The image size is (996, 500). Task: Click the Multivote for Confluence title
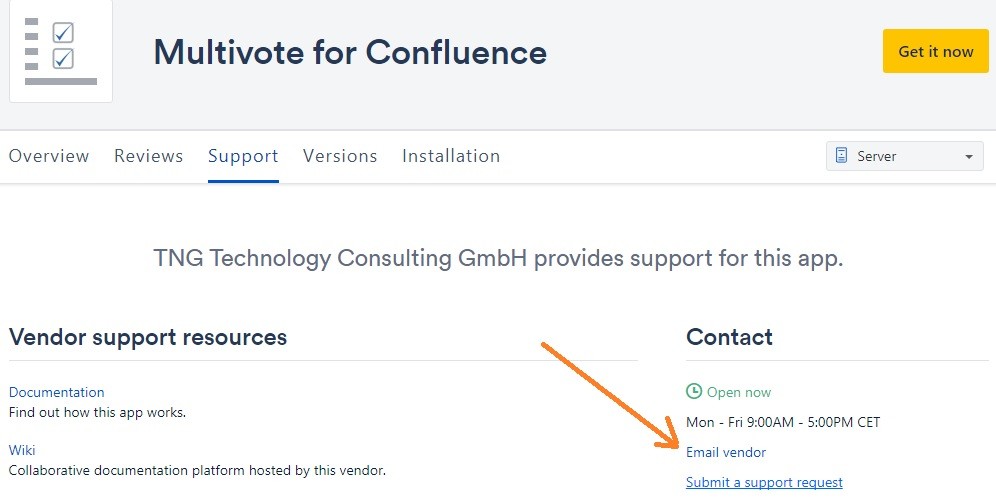coord(350,51)
